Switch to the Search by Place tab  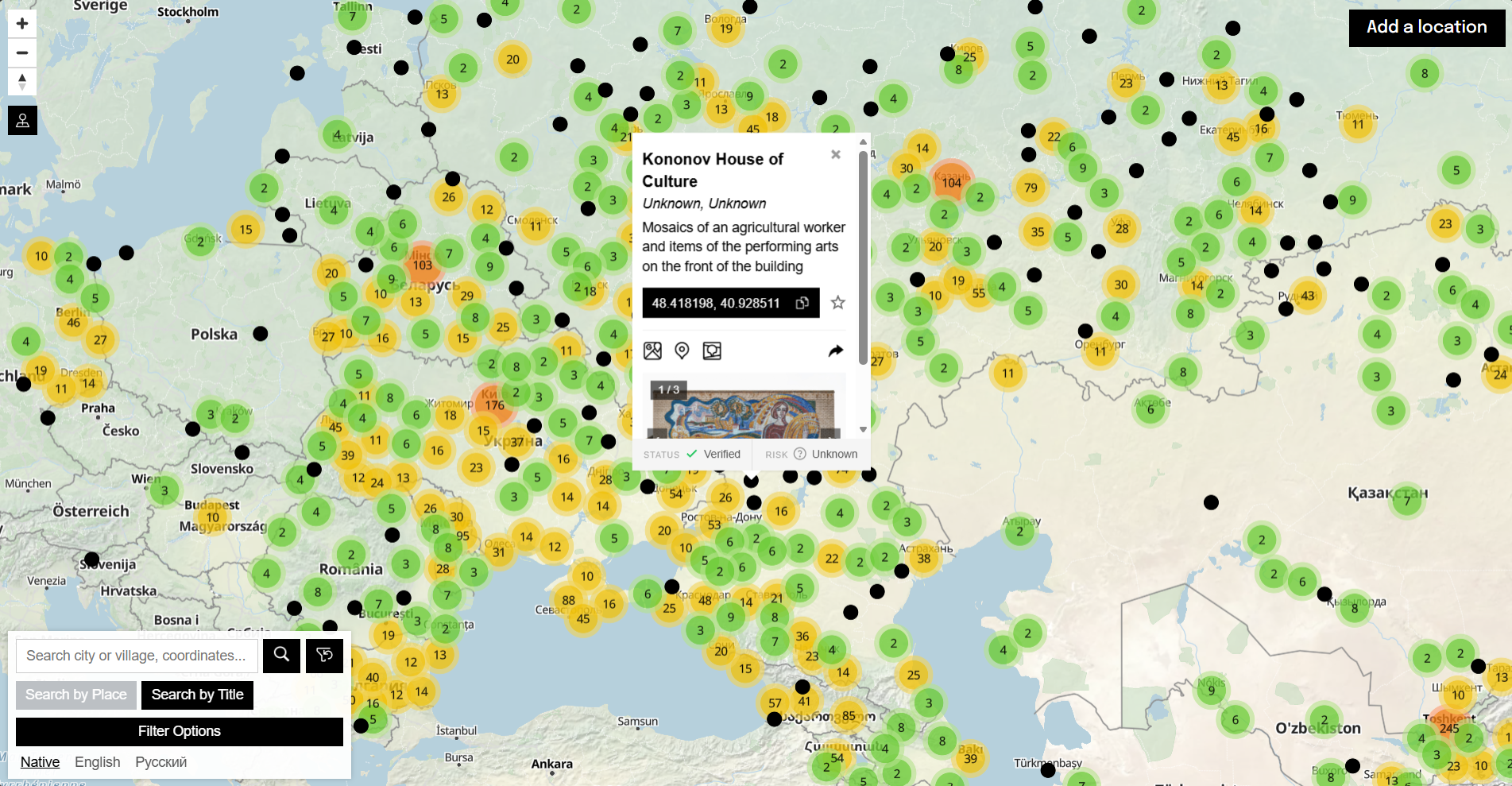(x=75, y=695)
